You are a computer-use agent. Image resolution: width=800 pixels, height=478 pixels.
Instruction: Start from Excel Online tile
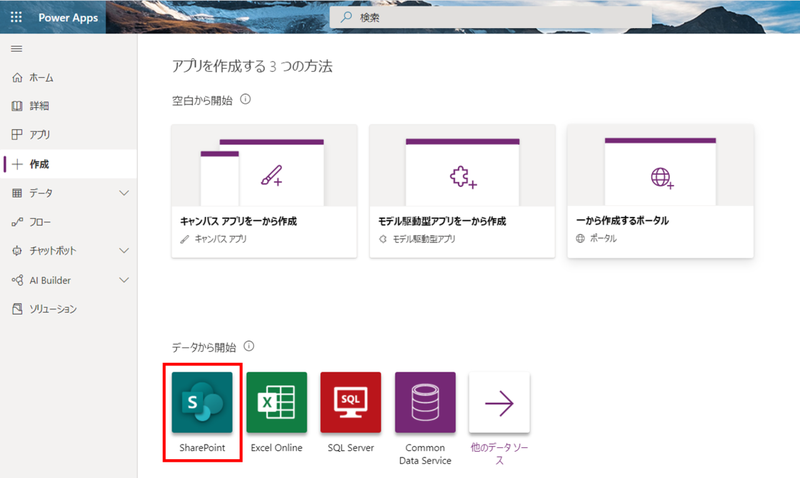pos(277,402)
